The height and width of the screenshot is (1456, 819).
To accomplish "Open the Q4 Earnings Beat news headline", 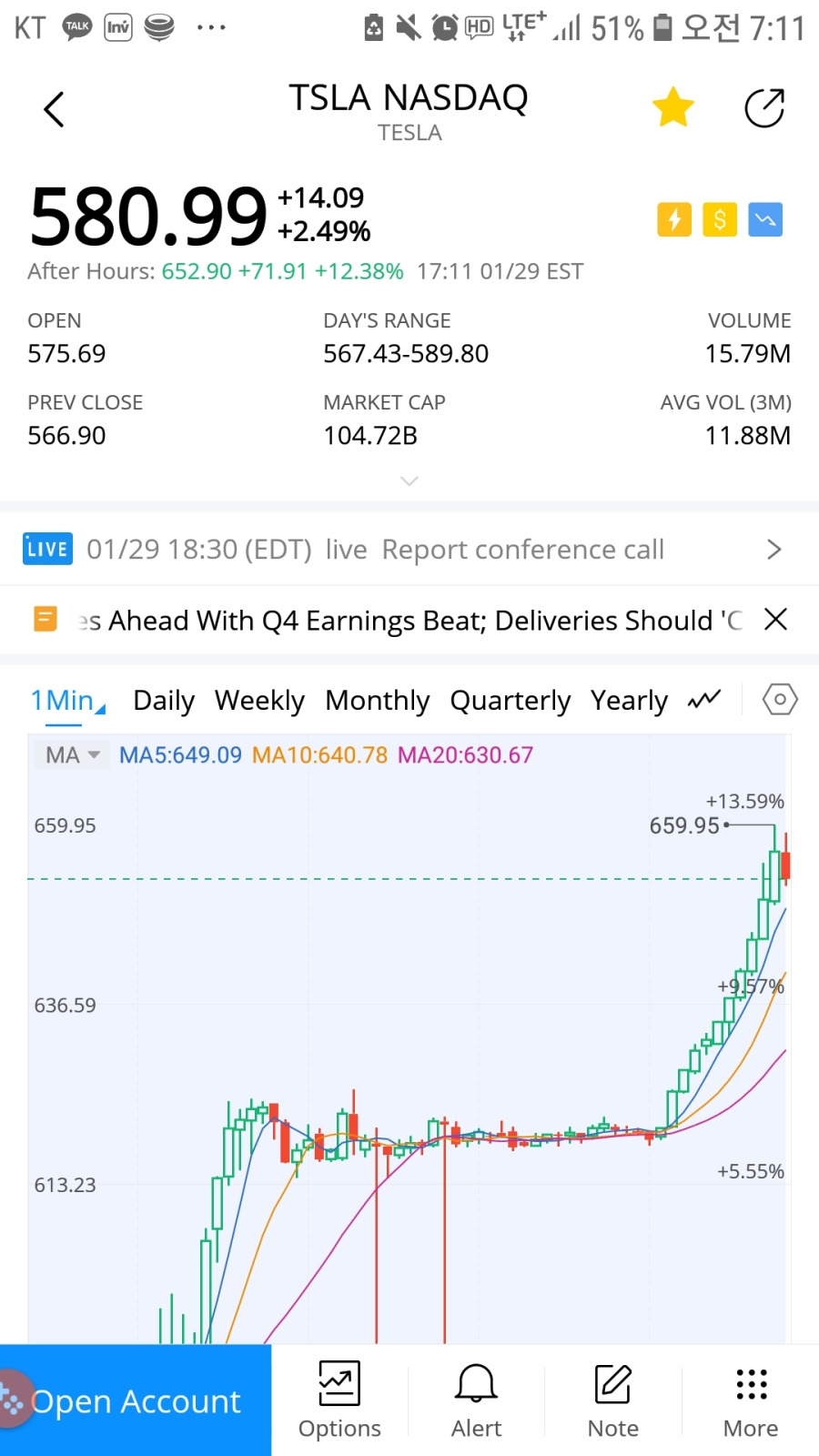I will pyautogui.click(x=409, y=621).
